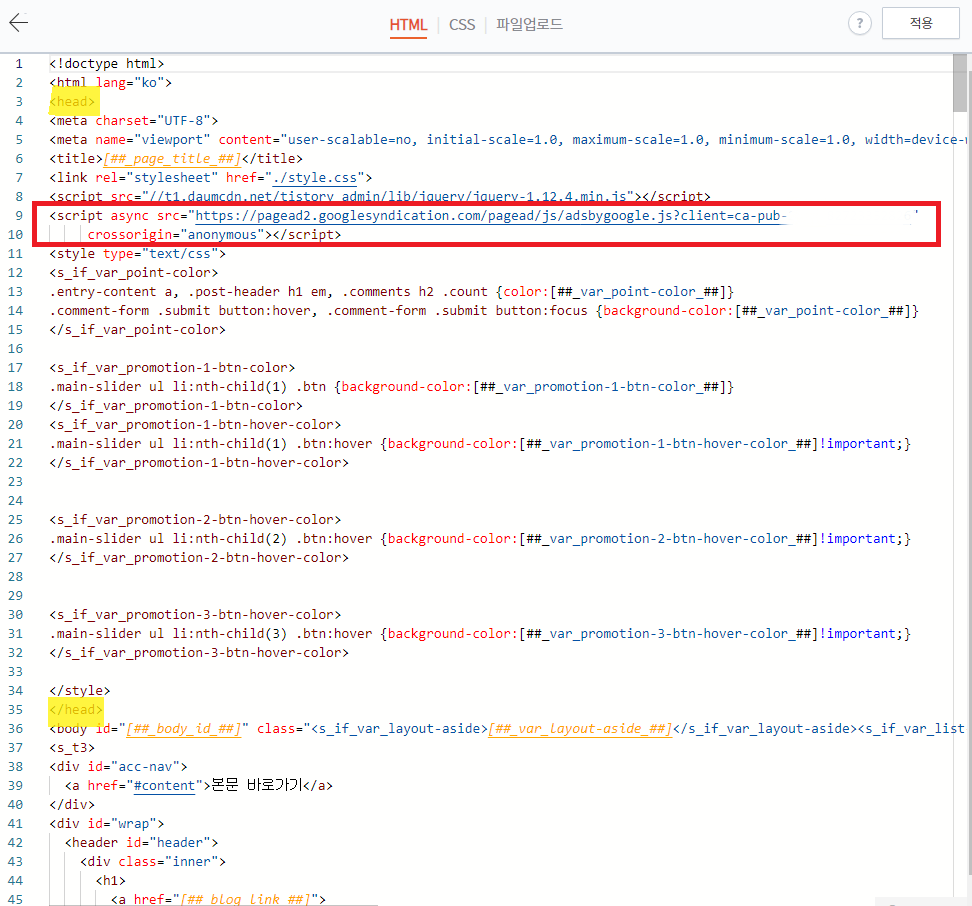This screenshot has width=972, height=906.
Task: Click the .entry-content a selector line
Action: 392,292
